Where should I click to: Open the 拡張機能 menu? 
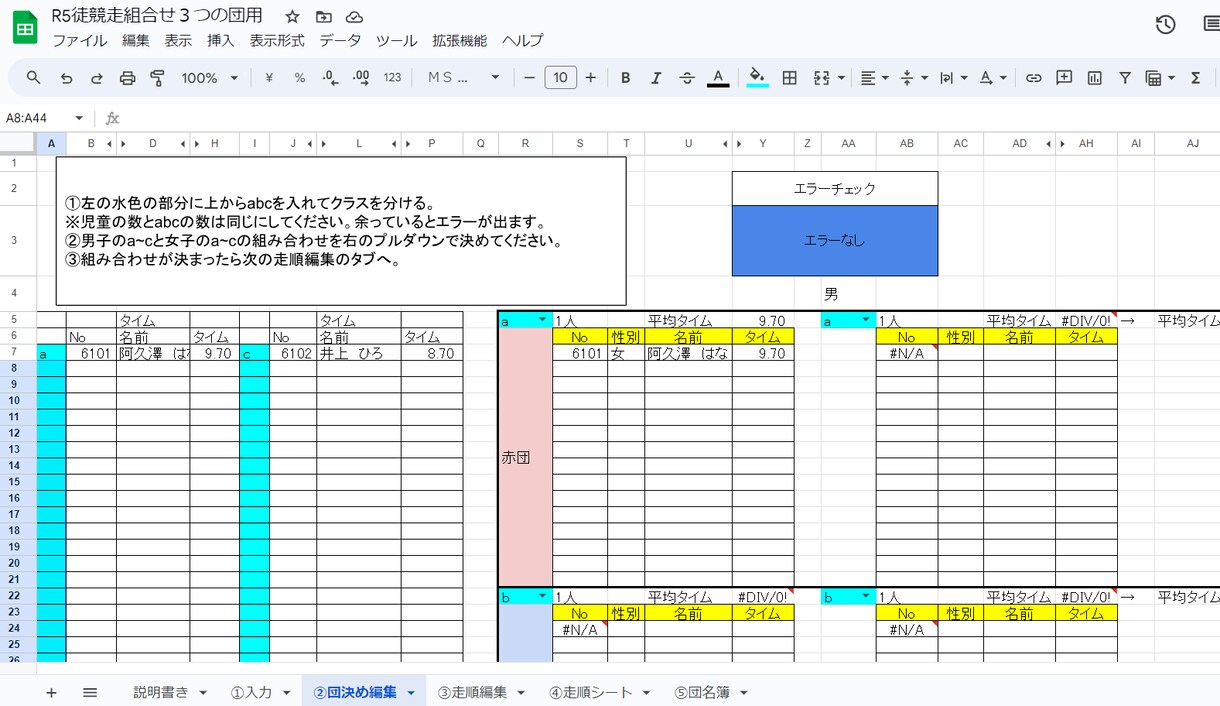460,41
